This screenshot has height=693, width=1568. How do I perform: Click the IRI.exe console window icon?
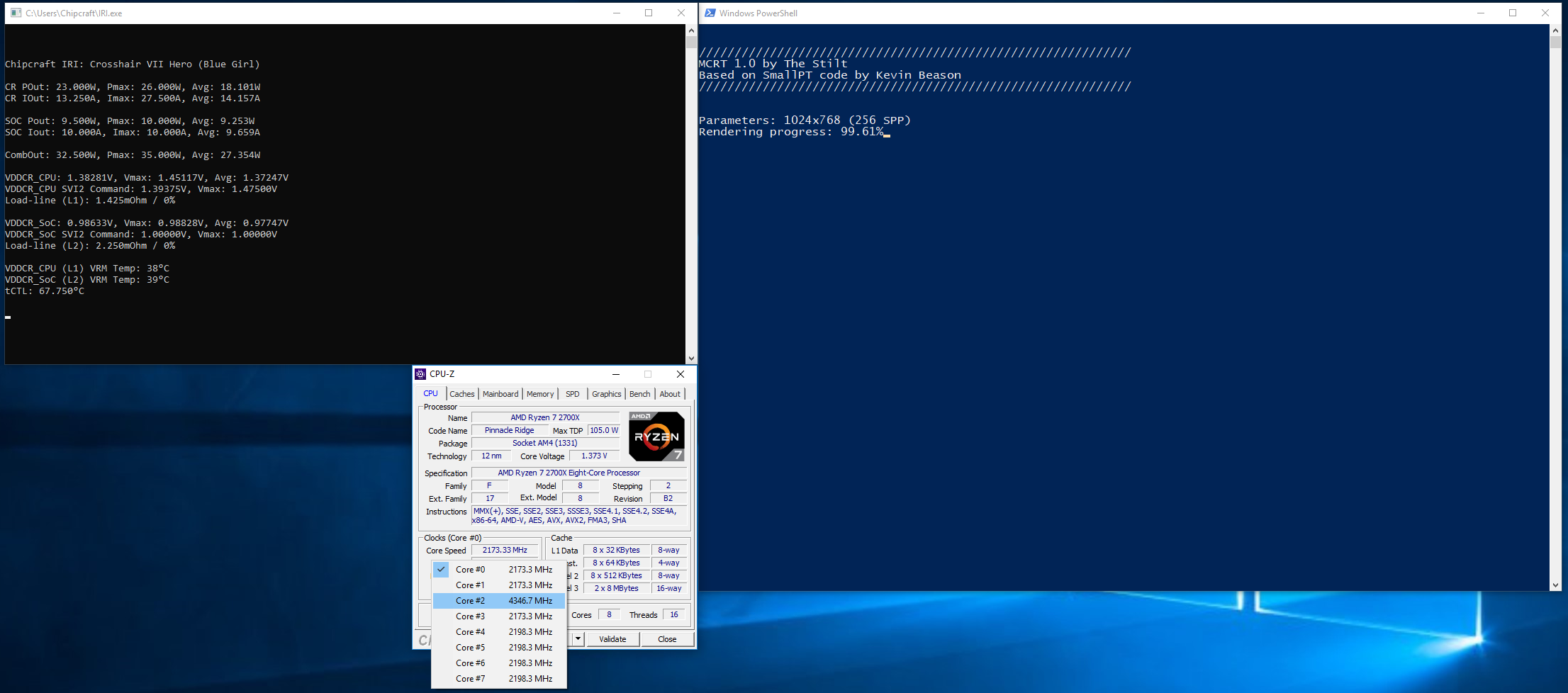point(16,13)
